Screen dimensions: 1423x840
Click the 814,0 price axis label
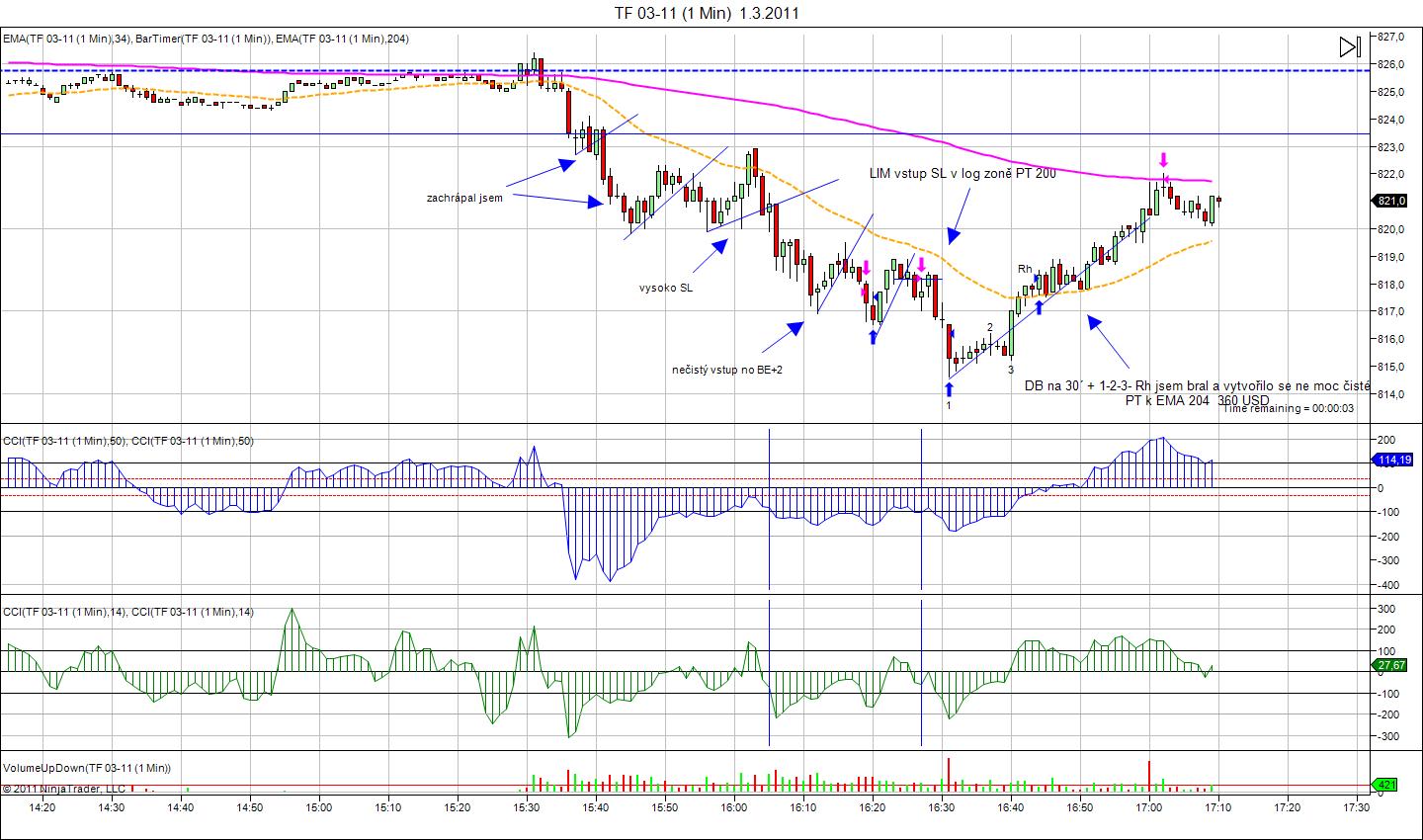point(1390,395)
